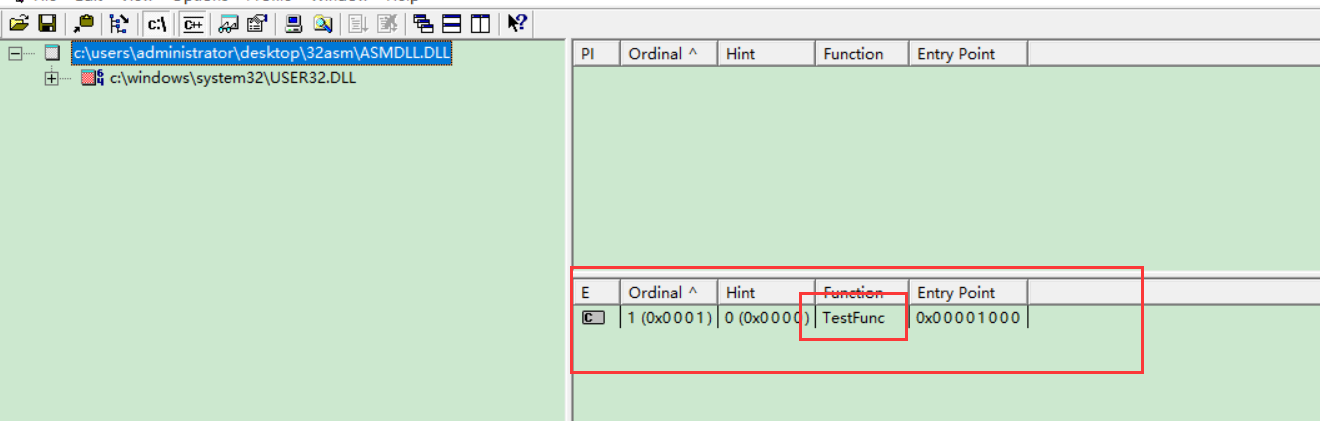Screen dimensions: 1320x421
Task: Select entry point value 0x00001000
Action: coord(968,318)
